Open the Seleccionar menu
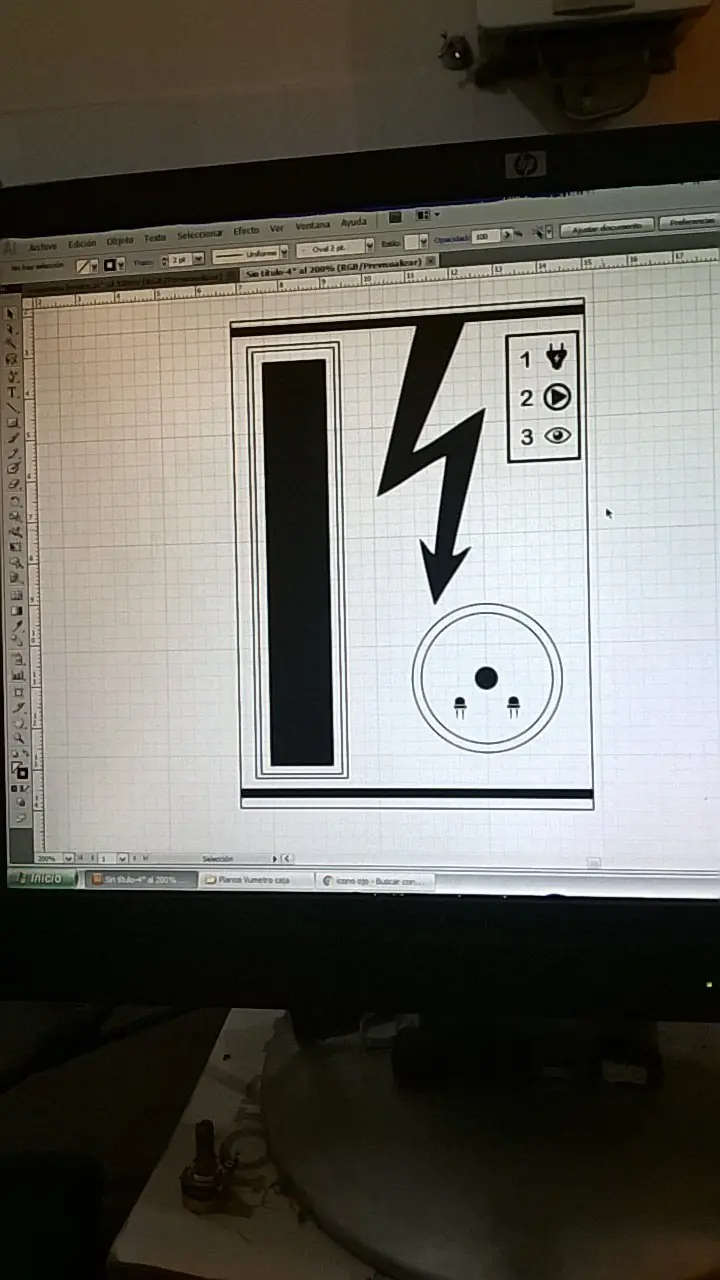The image size is (720, 1280). [x=200, y=235]
